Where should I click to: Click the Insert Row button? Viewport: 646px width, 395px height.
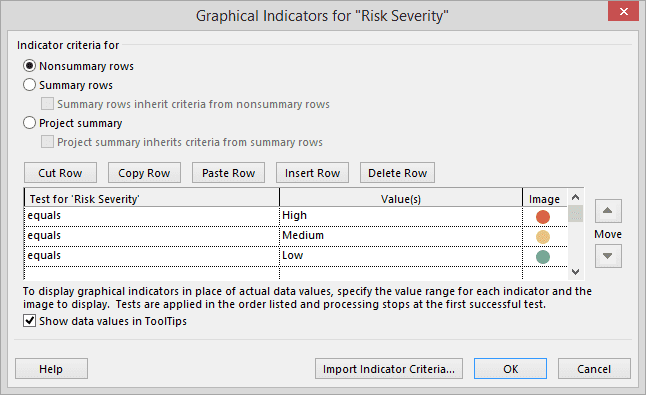pyautogui.click(x=312, y=173)
